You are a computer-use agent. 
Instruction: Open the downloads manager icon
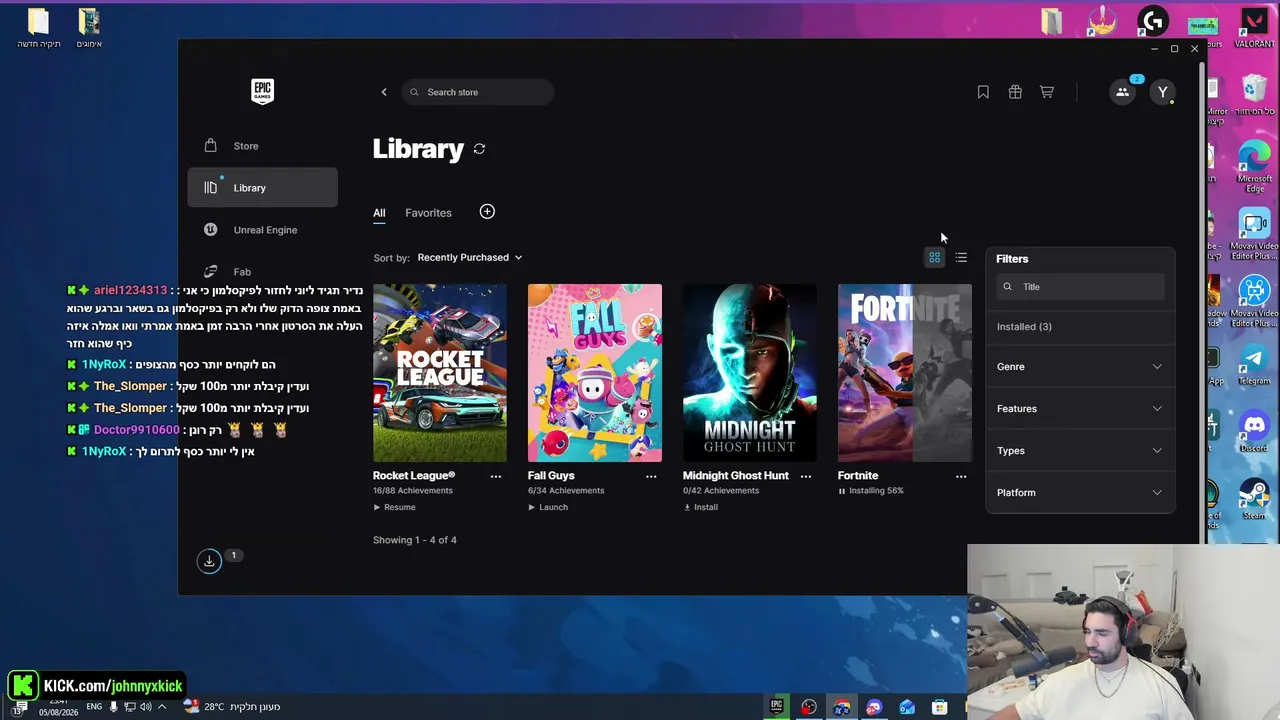[x=209, y=561]
